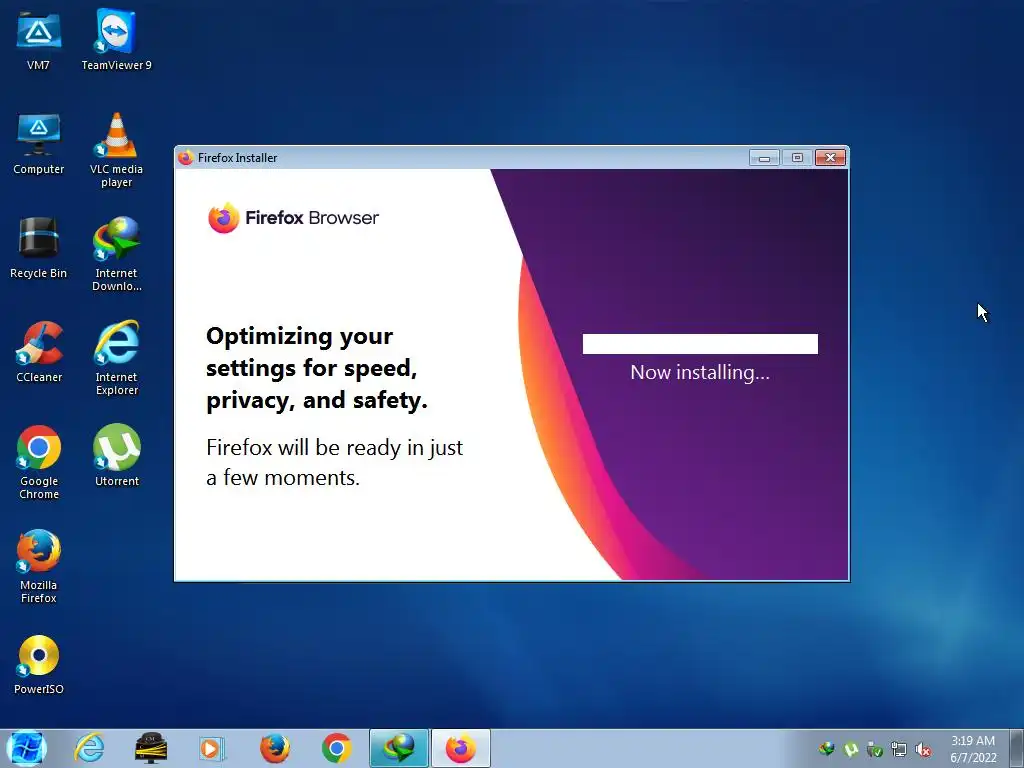Select VLC media player shortcut
The image size is (1024, 768).
(x=116, y=150)
